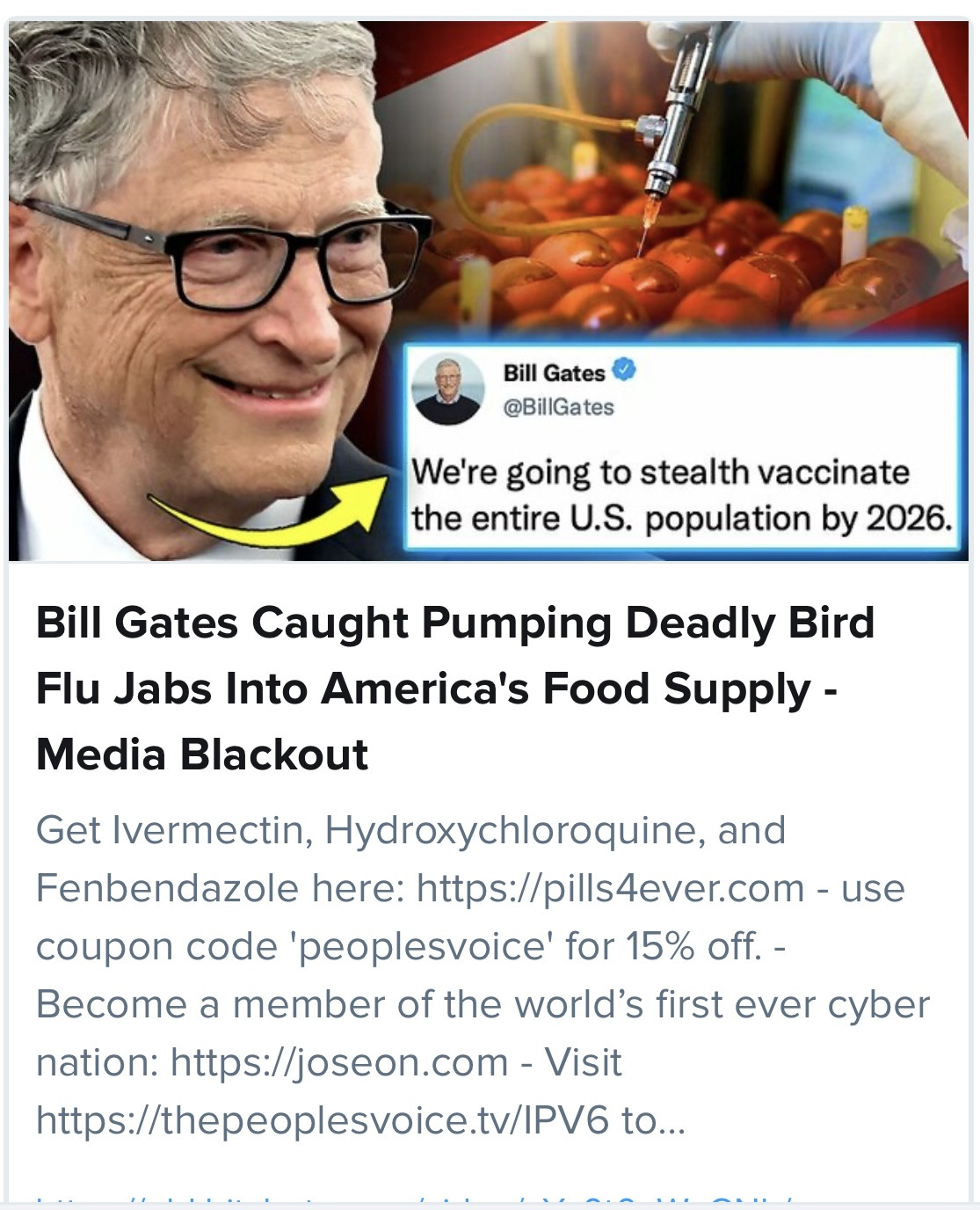Open the pills4ever.com link
The width and height of the screenshot is (980, 1210).
point(610,888)
